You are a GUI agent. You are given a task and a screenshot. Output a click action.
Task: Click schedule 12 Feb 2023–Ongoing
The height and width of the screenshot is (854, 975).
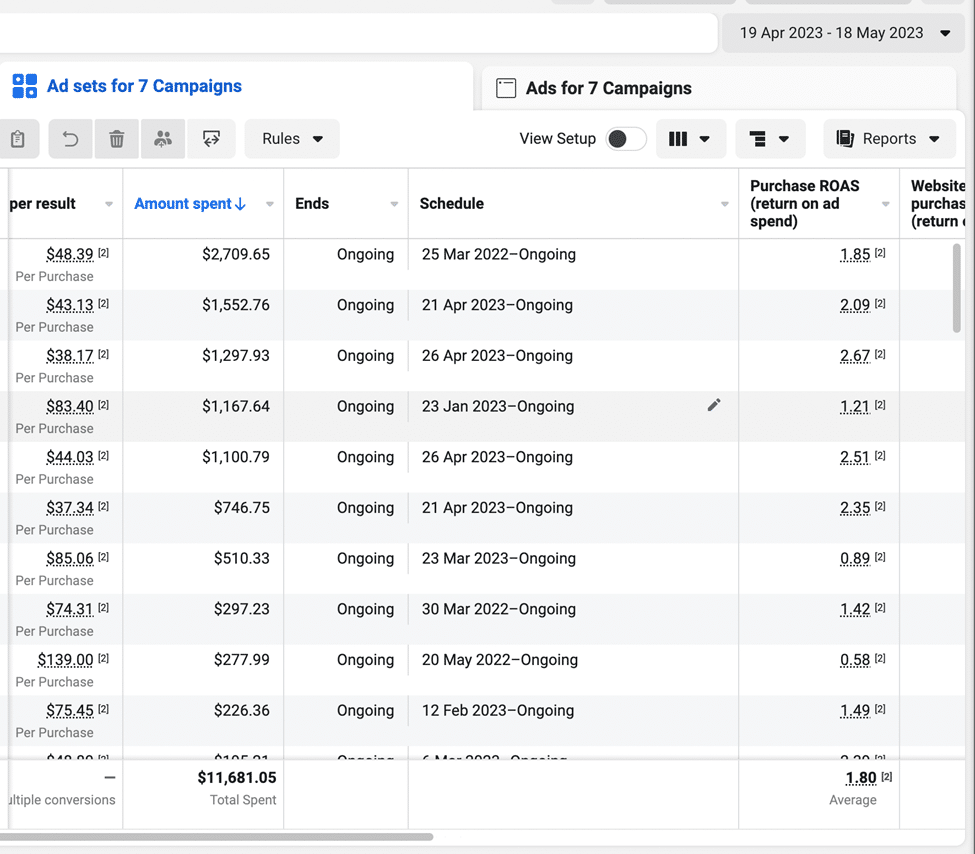pos(498,710)
